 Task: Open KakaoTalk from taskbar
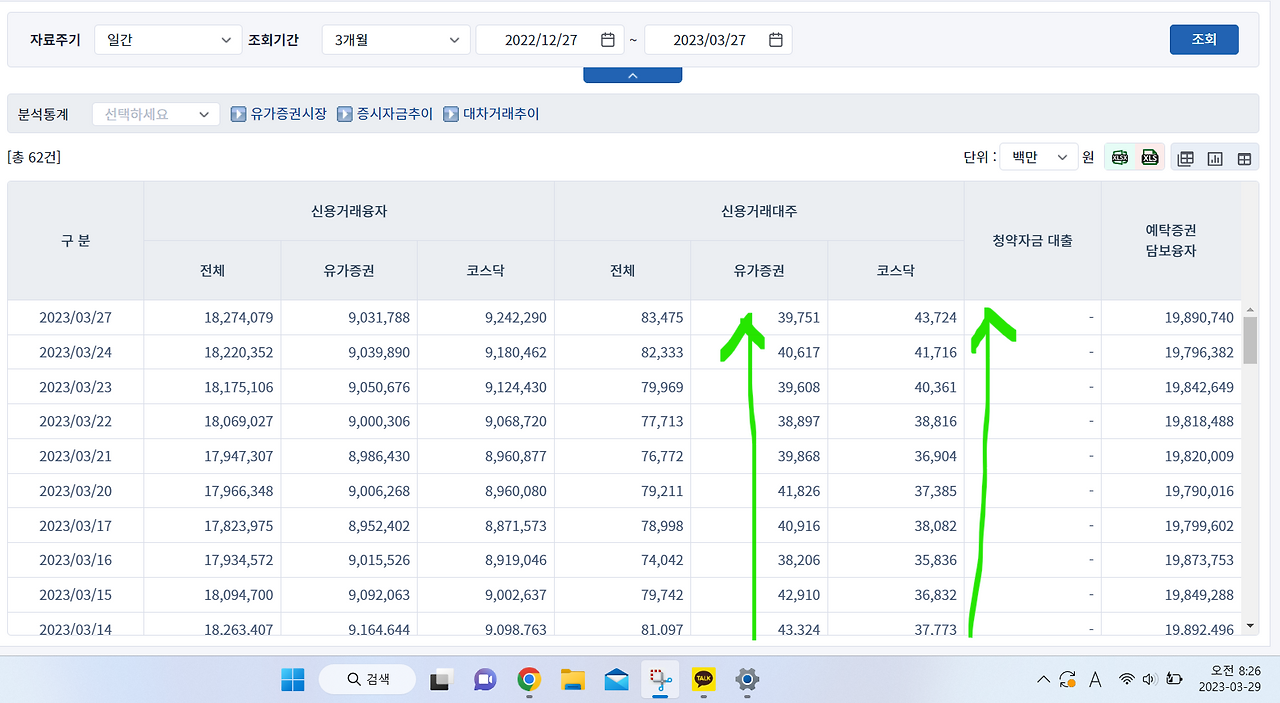pos(704,680)
